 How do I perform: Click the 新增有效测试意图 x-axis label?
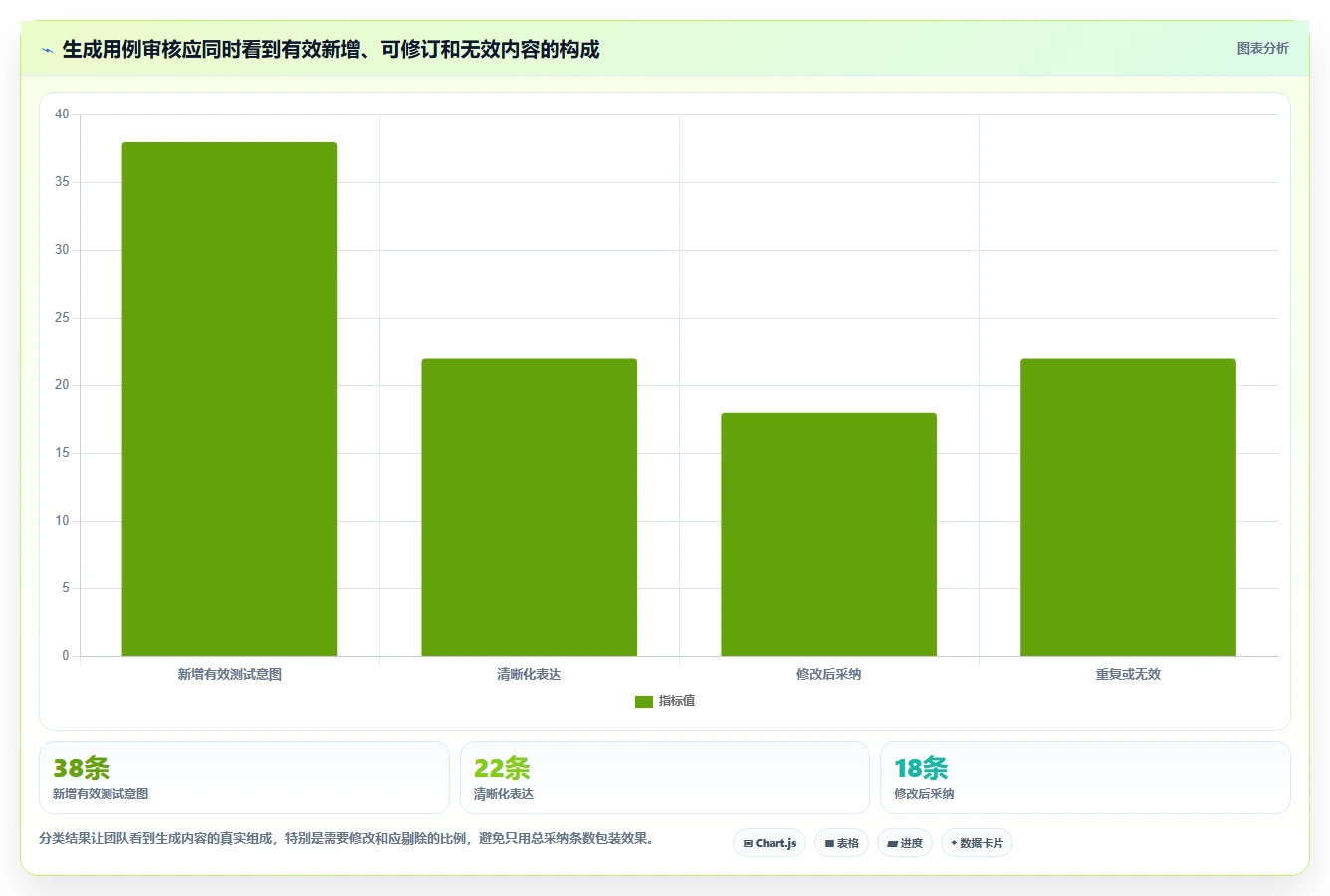(230, 674)
